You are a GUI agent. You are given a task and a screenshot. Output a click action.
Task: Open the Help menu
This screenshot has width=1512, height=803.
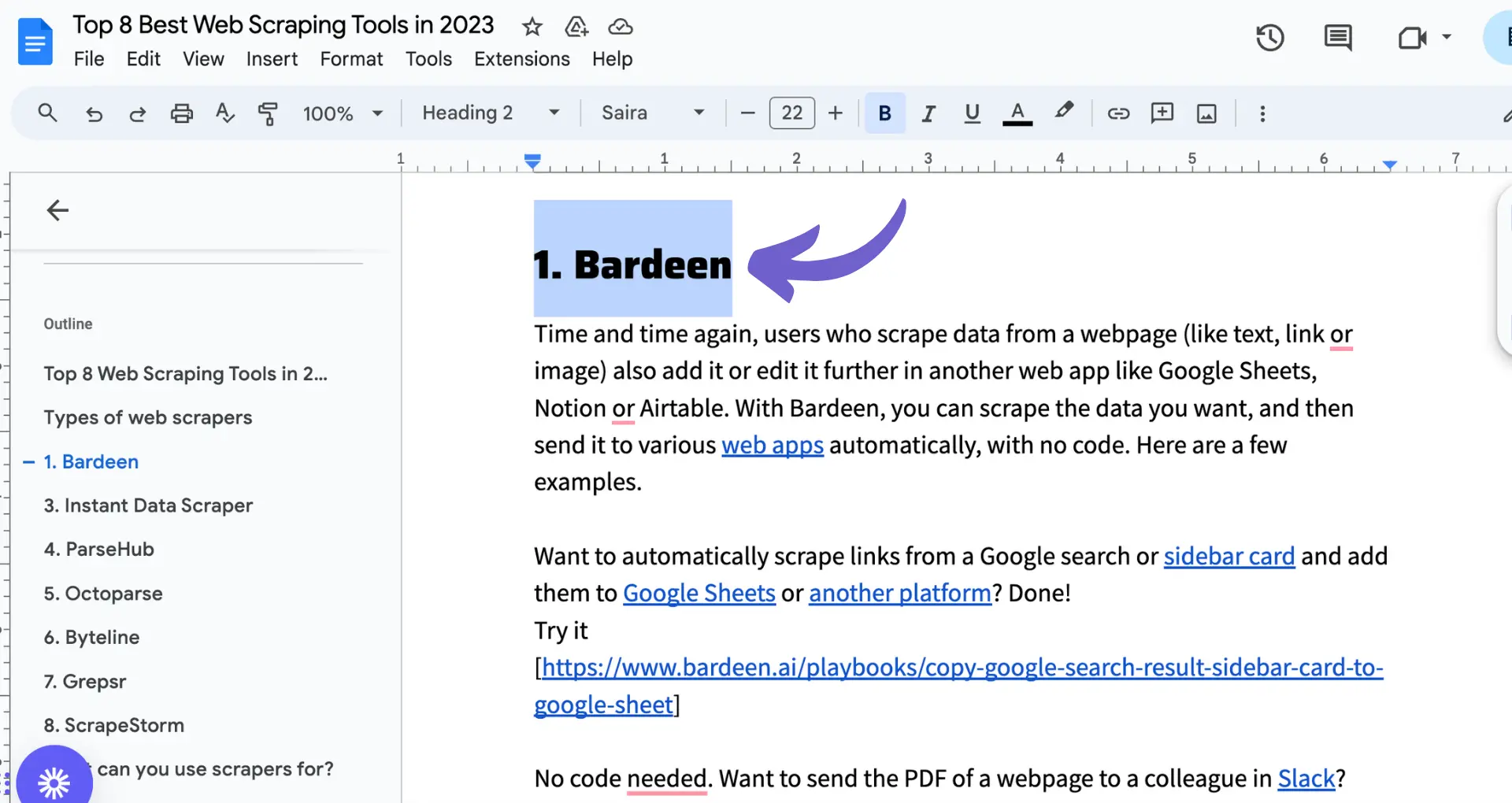tap(612, 59)
